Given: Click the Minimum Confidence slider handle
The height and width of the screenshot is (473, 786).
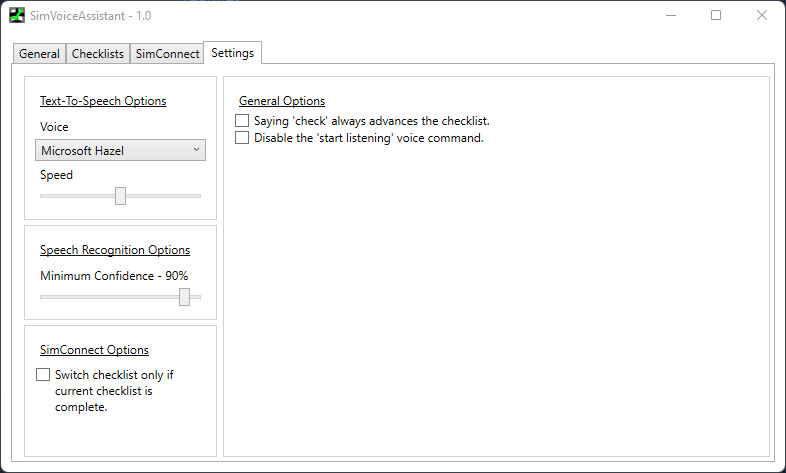Looking at the screenshot, I should 184,297.
